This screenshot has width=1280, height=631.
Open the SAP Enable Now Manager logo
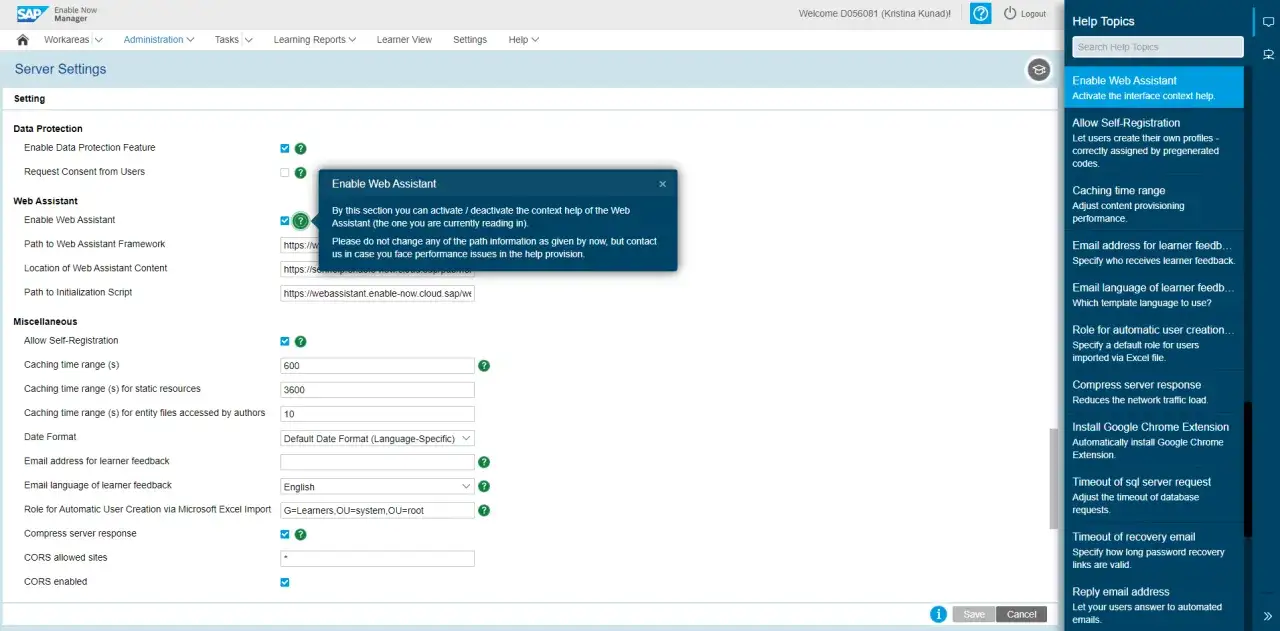56,13
